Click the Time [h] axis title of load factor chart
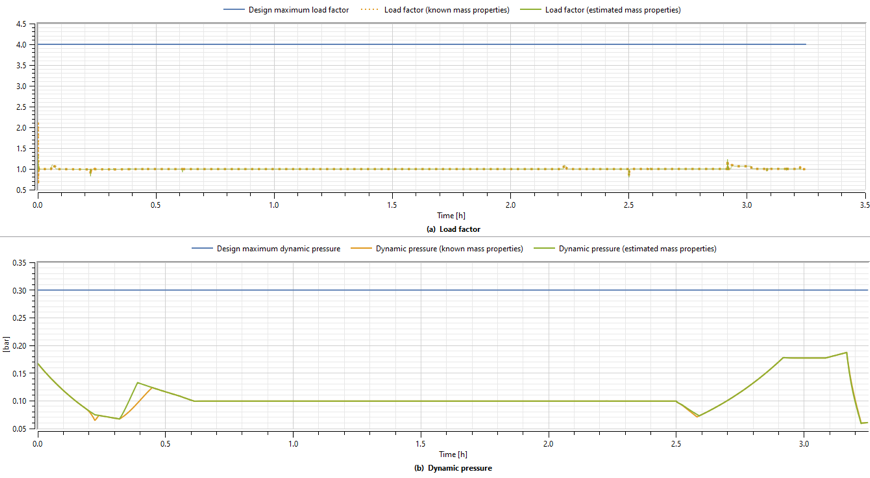The image size is (870, 478). pos(451,216)
